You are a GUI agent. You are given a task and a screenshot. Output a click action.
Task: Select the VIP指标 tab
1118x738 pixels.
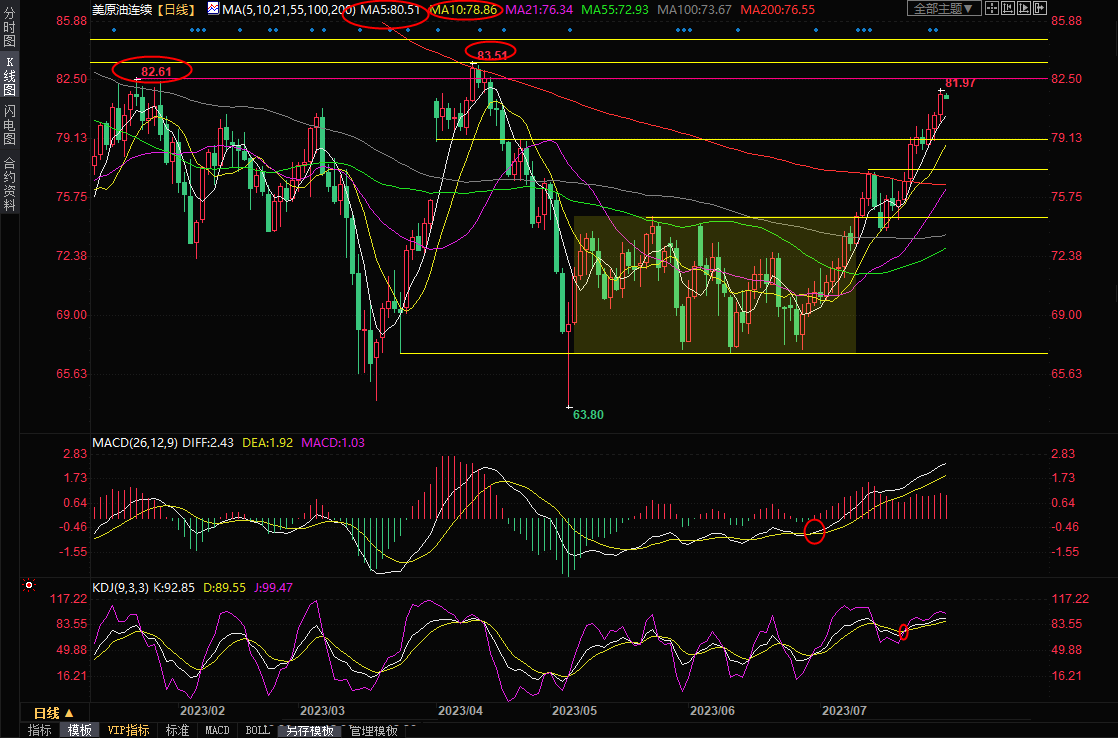click(x=128, y=730)
